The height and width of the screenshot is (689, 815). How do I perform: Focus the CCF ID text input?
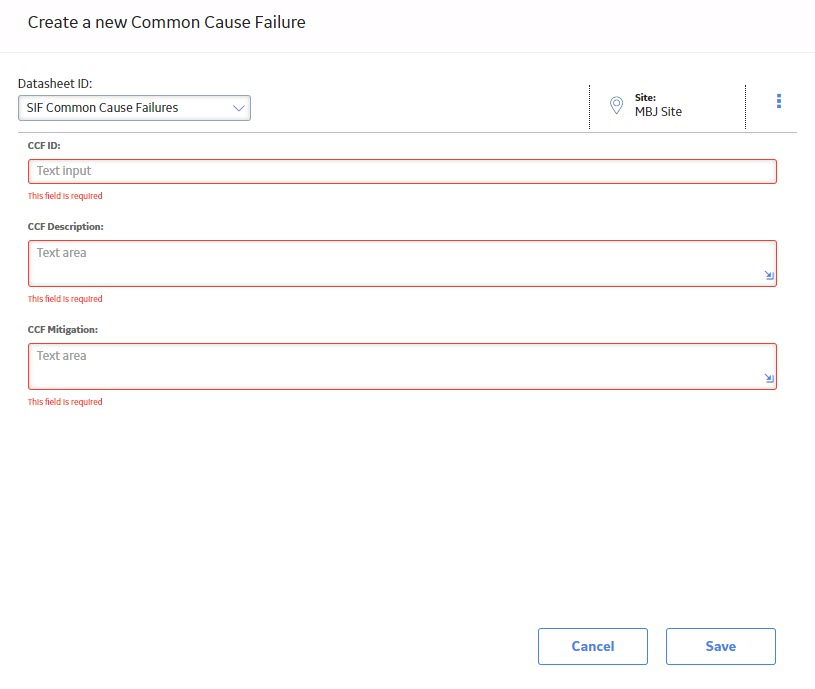(x=402, y=171)
